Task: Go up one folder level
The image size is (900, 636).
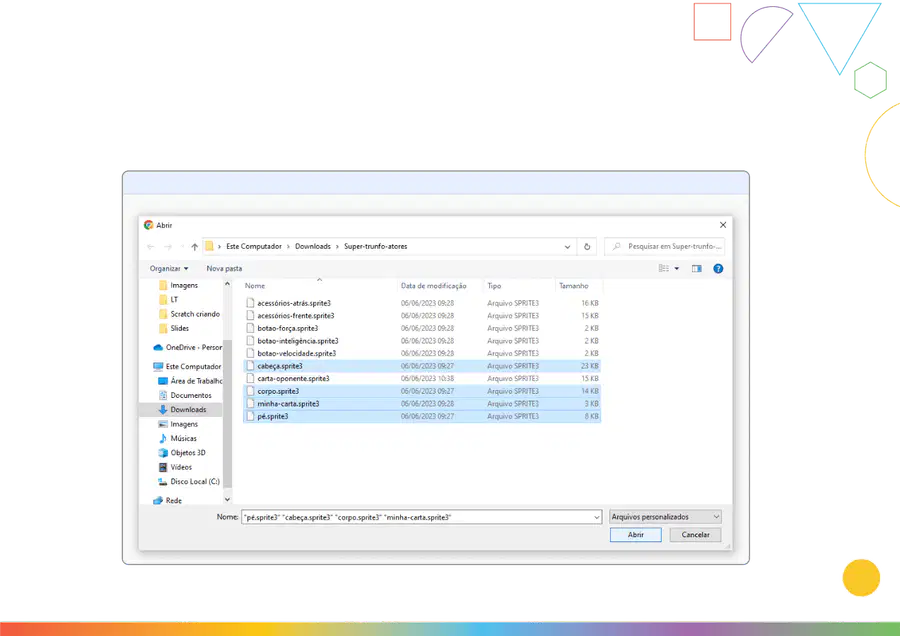Action: 195,247
